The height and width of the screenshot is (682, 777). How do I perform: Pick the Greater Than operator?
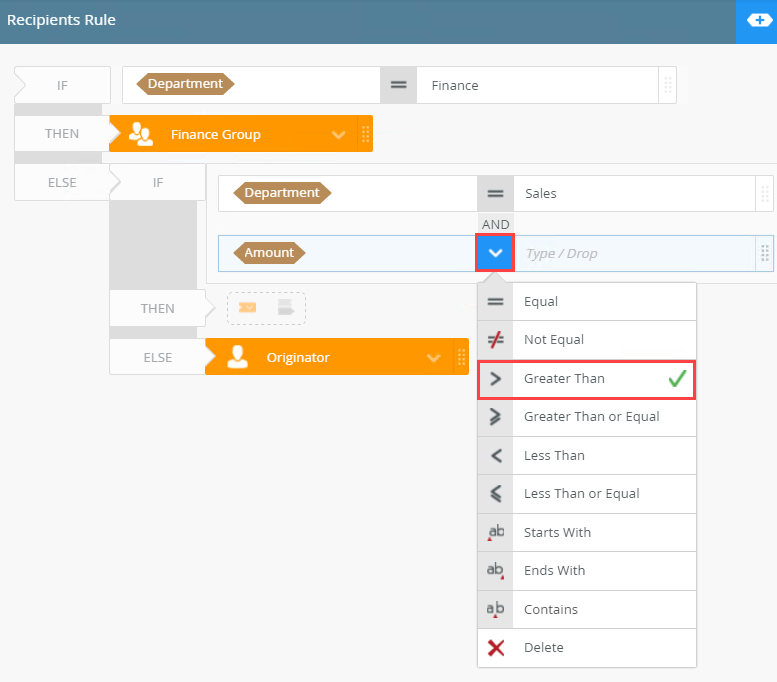[x=587, y=379]
